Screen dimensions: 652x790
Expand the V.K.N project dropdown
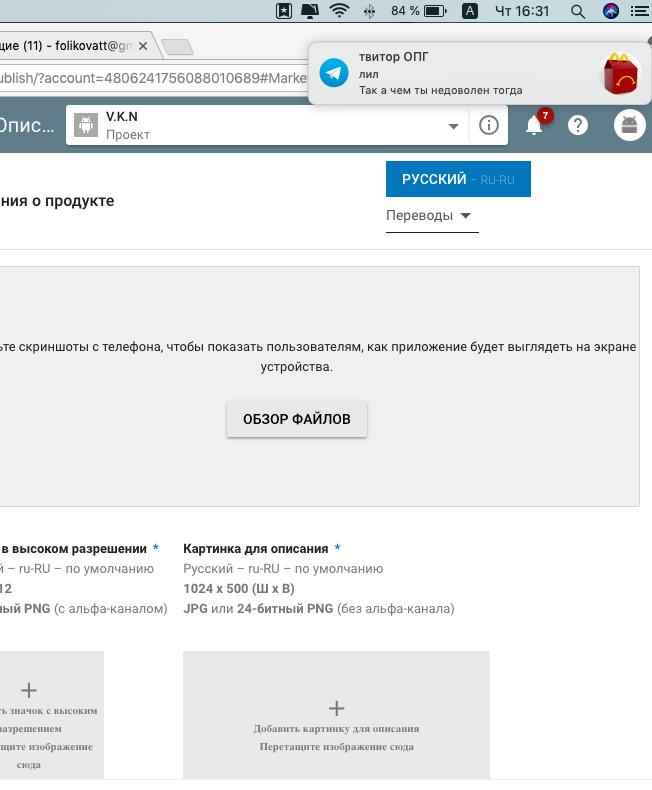[453, 126]
